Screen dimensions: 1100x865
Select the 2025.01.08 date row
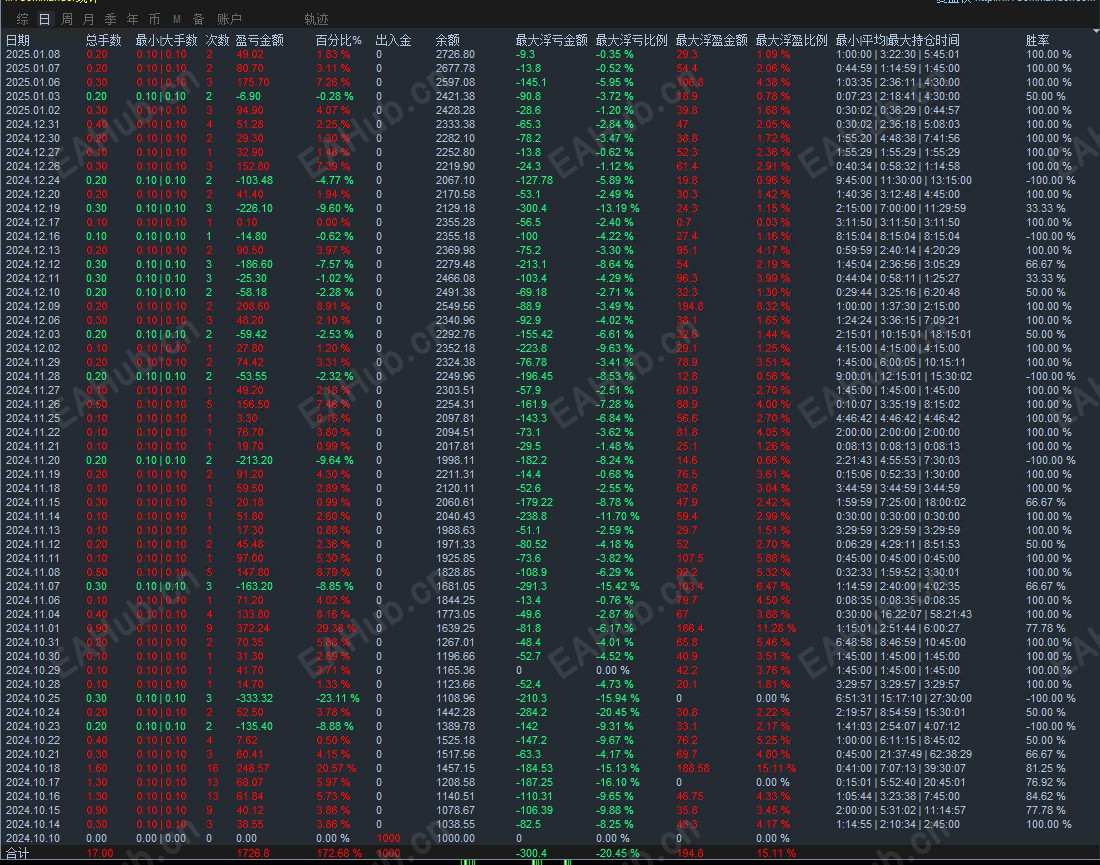click(x=33, y=54)
